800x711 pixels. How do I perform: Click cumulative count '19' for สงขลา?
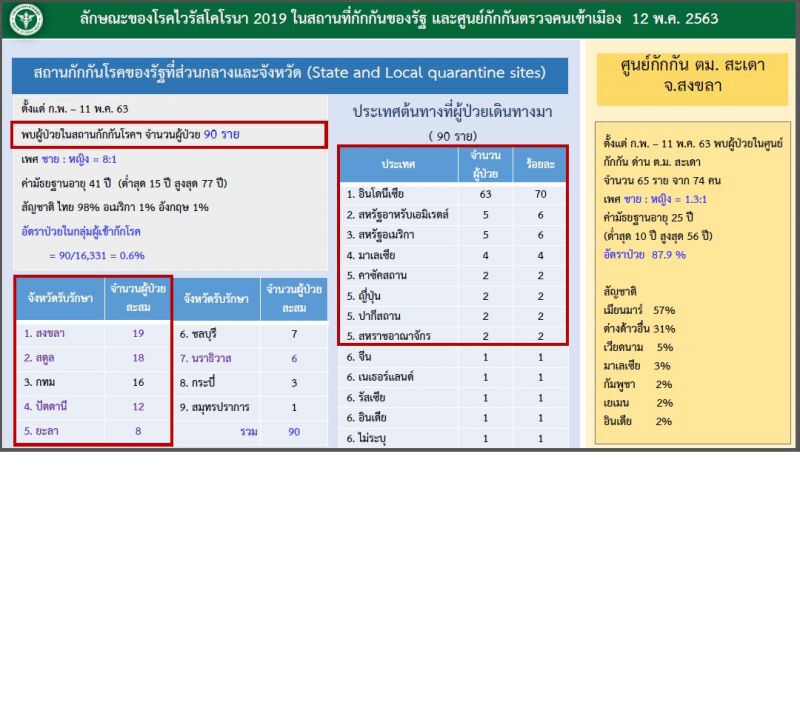pyautogui.click(x=138, y=334)
